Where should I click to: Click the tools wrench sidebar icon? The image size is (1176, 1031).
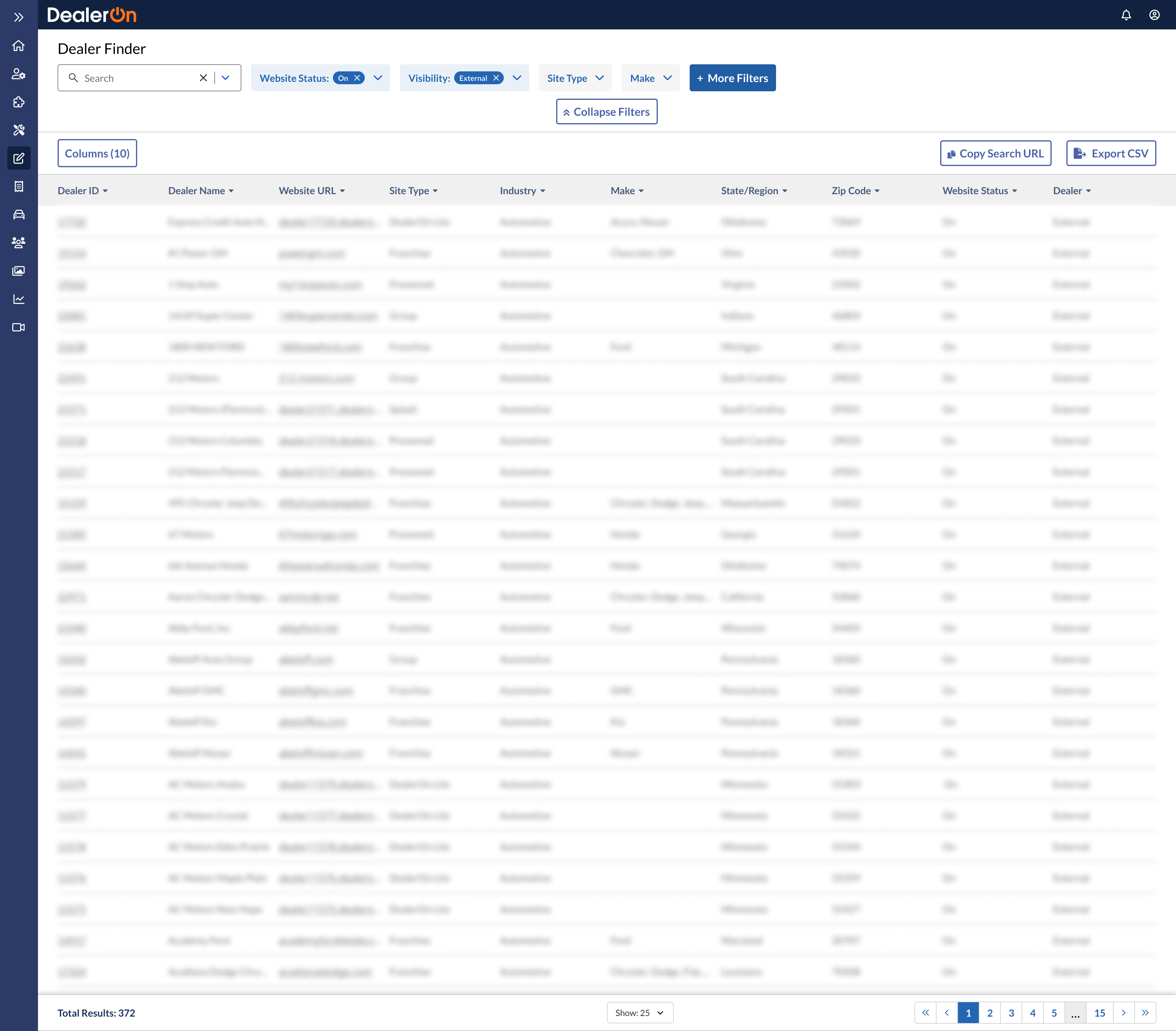click(x=18, y=130)
